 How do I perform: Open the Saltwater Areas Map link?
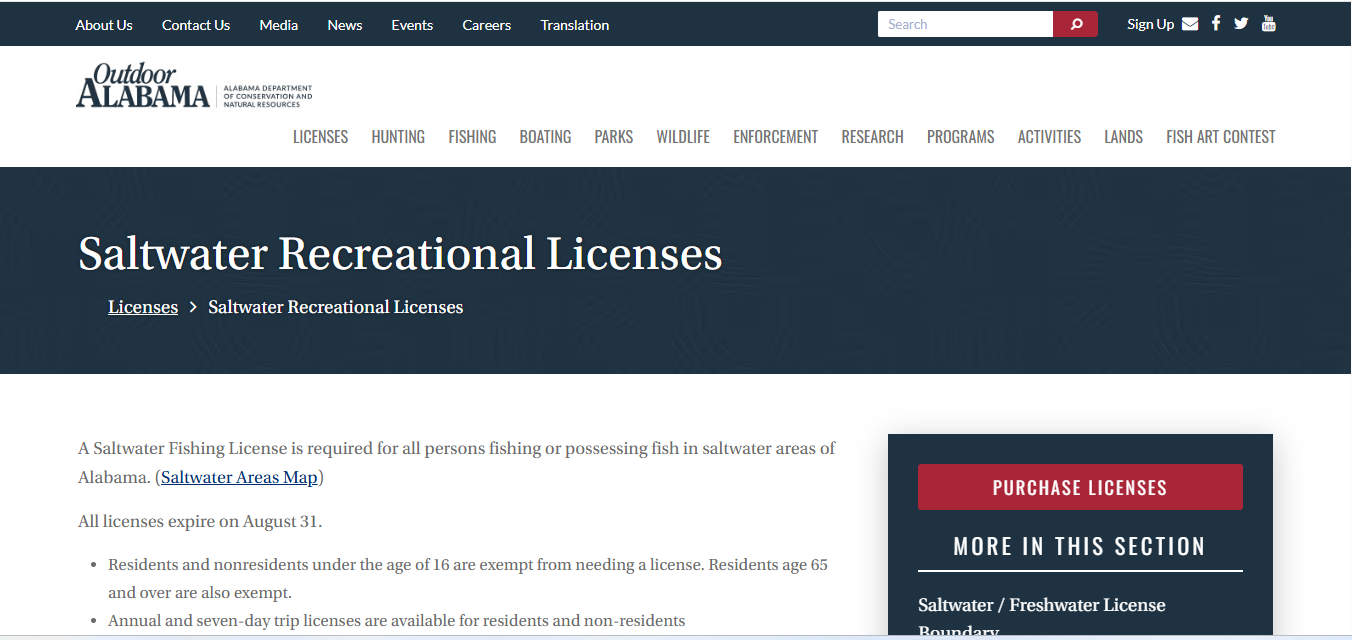(x=239, y=477)
